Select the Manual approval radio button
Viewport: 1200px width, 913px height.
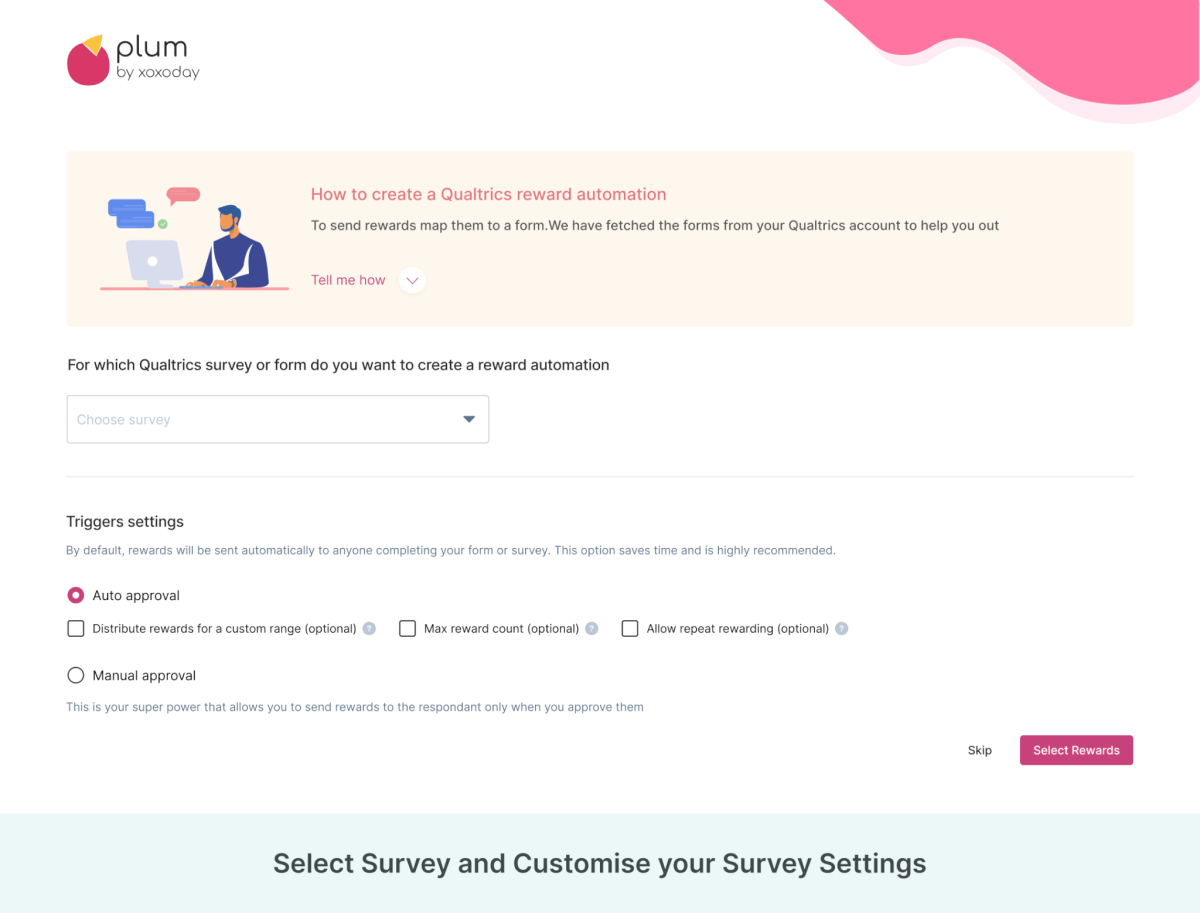point(75,675)
